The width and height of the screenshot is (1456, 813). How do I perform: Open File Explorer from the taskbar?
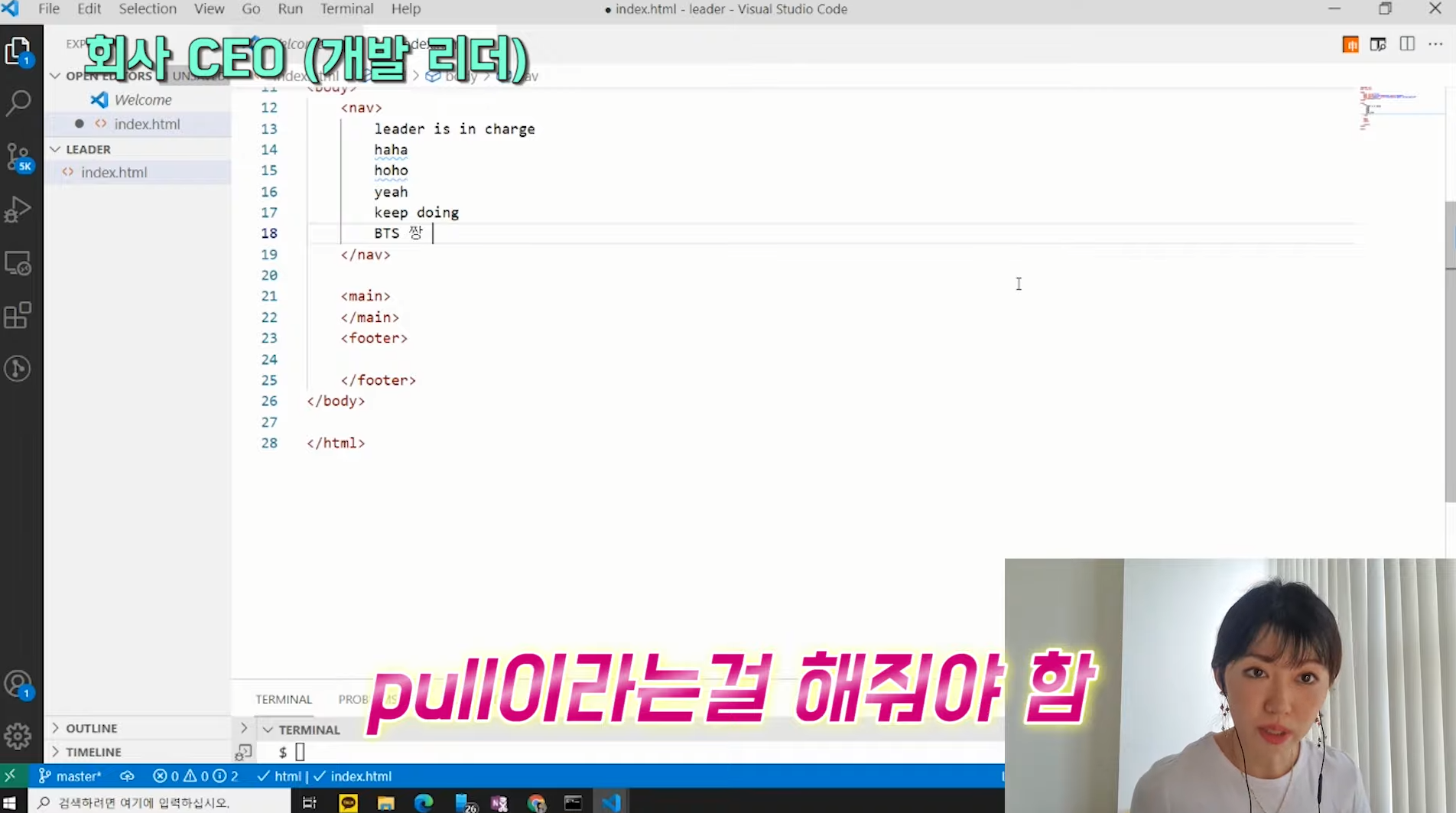[x=385, y=802]
